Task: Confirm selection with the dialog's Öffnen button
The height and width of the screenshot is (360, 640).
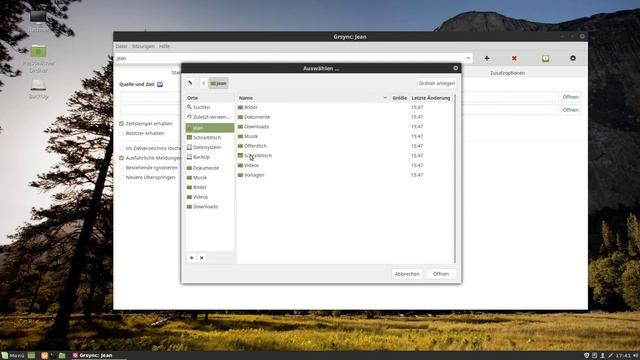Action: point(441,274)
